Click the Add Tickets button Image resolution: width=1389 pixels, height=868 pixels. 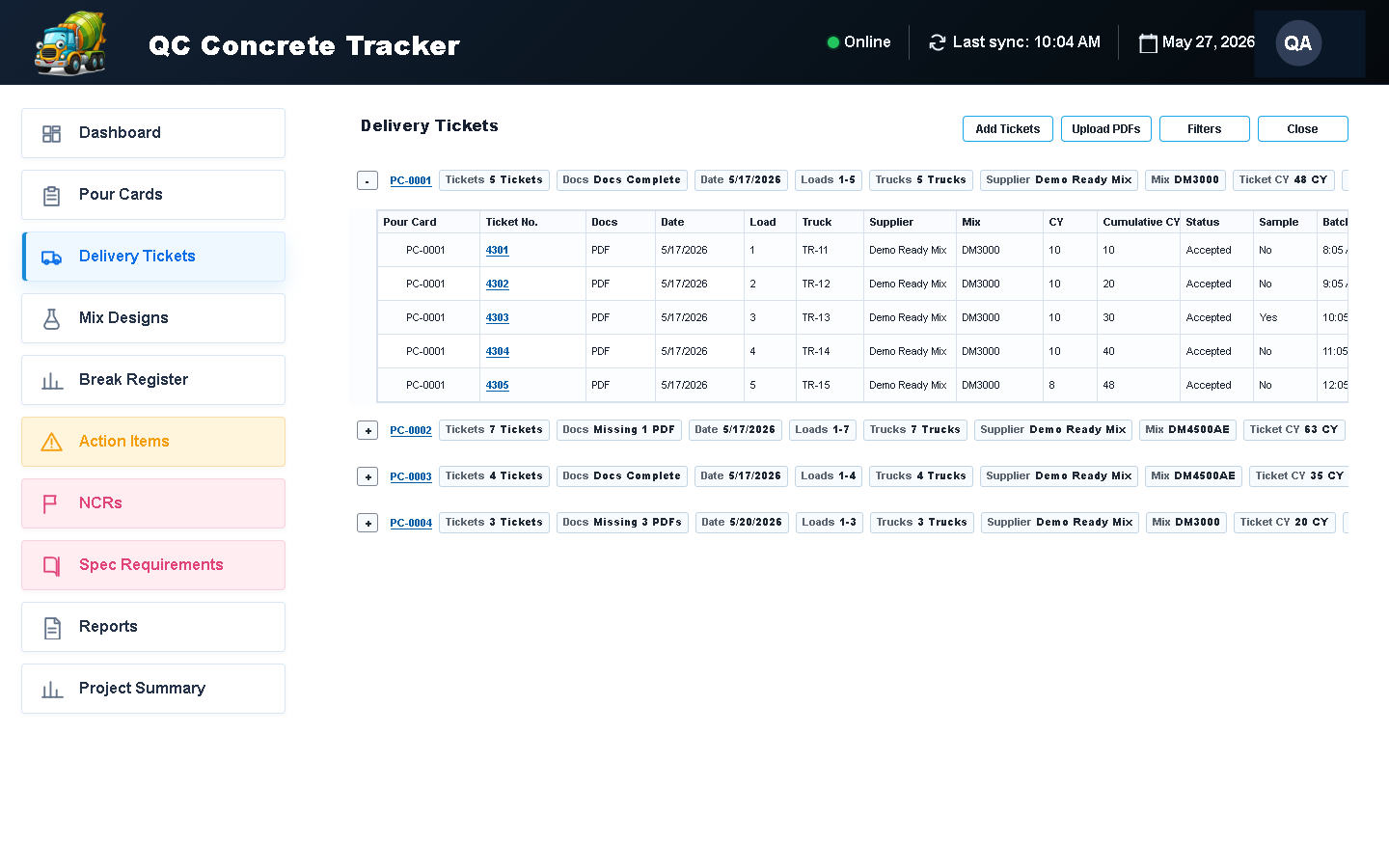point(1008,129)
